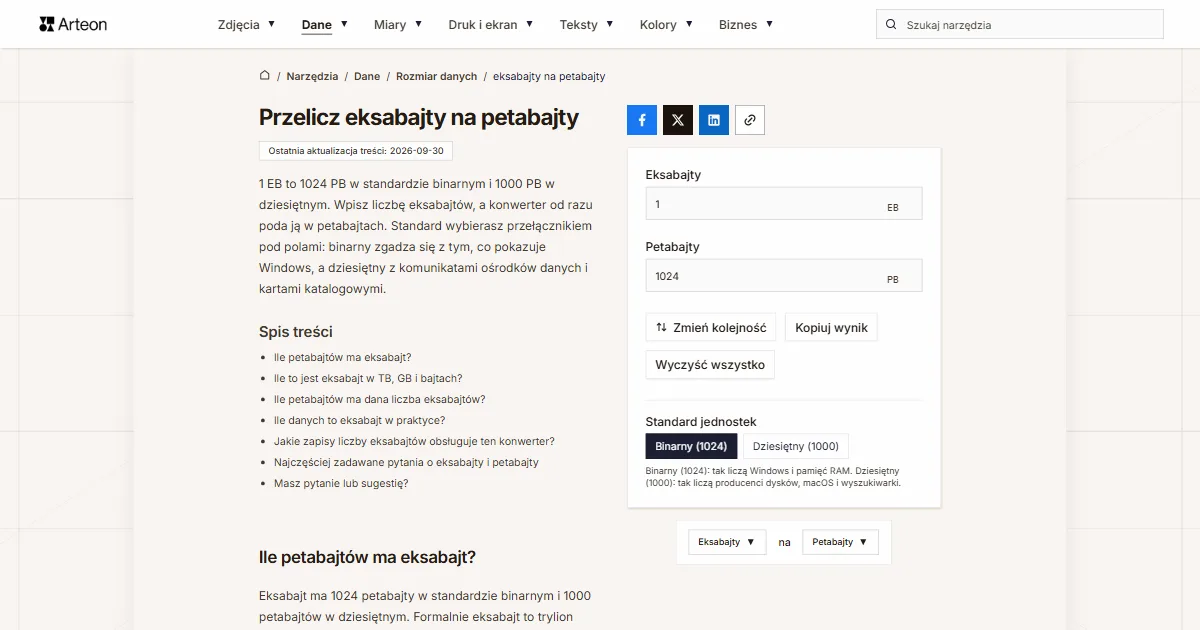Image resolution: width=1200 pixels, height=630 pixels.
Task: Focus the Petabajty input field
Action: coord(784,276)
